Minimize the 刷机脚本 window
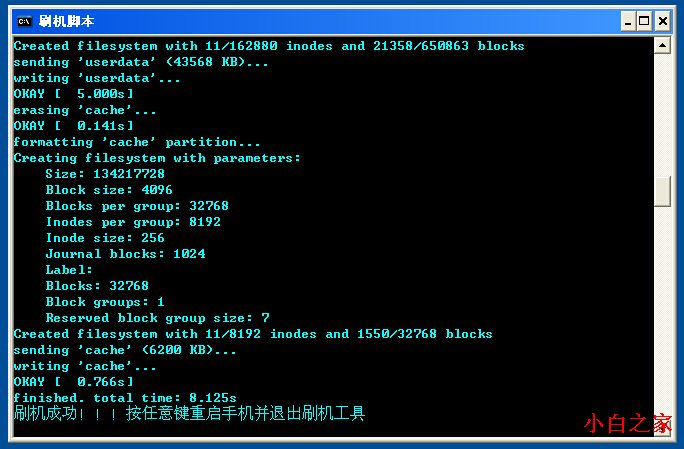This screenshot has height=449, width=684. pos(628,21)
